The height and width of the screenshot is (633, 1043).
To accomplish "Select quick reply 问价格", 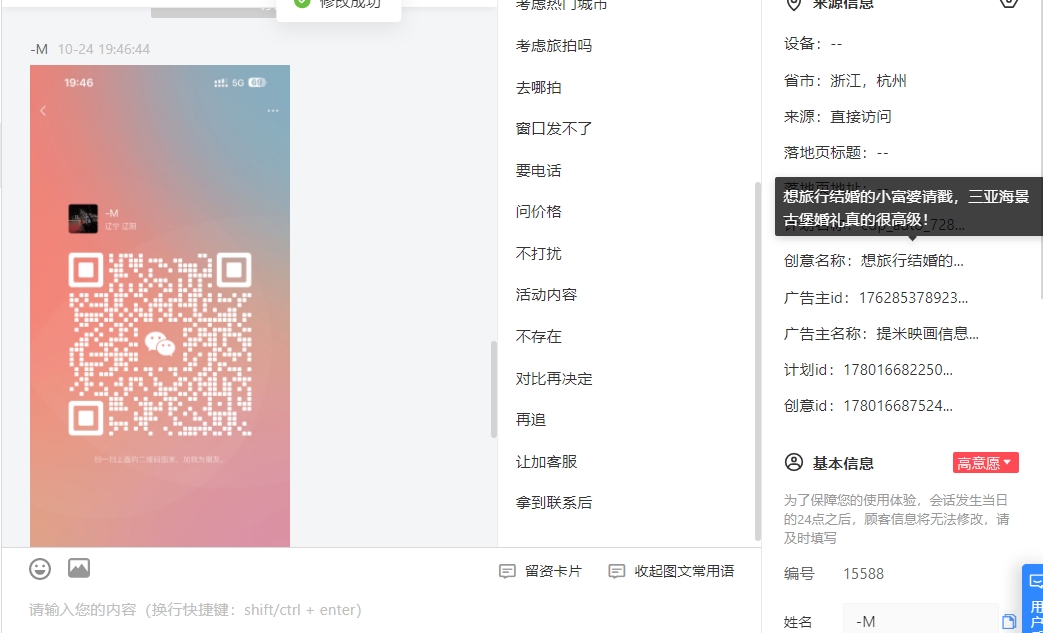I will click(538, 212).
